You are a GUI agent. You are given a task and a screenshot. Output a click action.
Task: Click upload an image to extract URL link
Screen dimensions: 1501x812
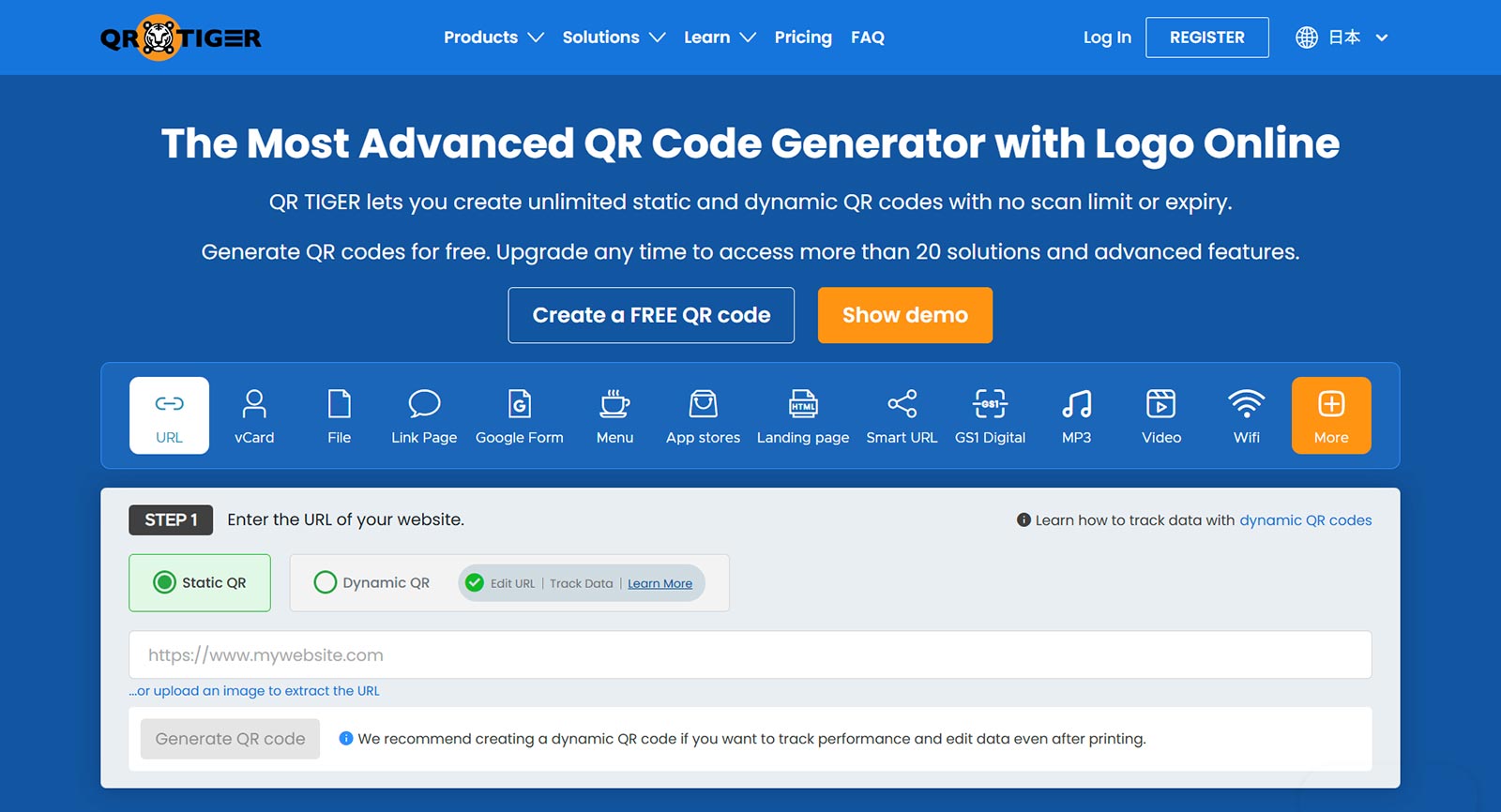(254, 691)
